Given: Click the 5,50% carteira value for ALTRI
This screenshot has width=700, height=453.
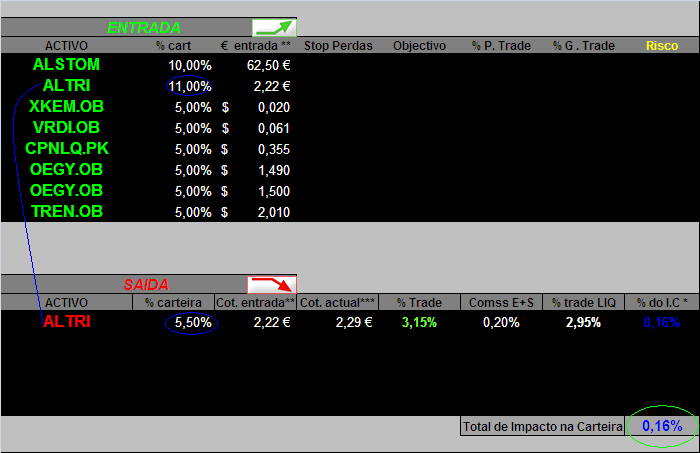Looking at the screenshot, I should (193, 323).
